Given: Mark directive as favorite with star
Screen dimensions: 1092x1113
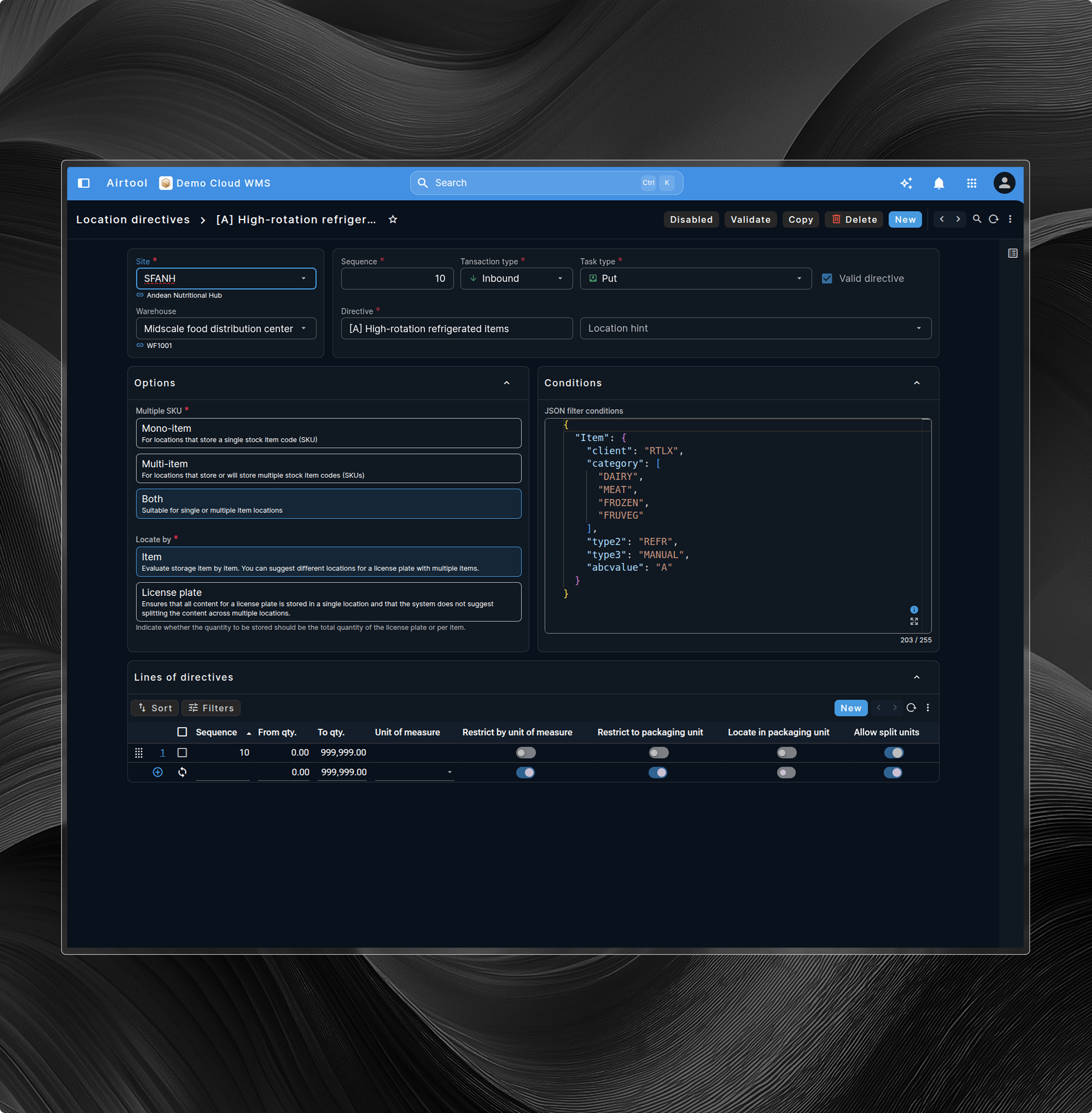Looking at the screenshot, I should coord(393,220).
